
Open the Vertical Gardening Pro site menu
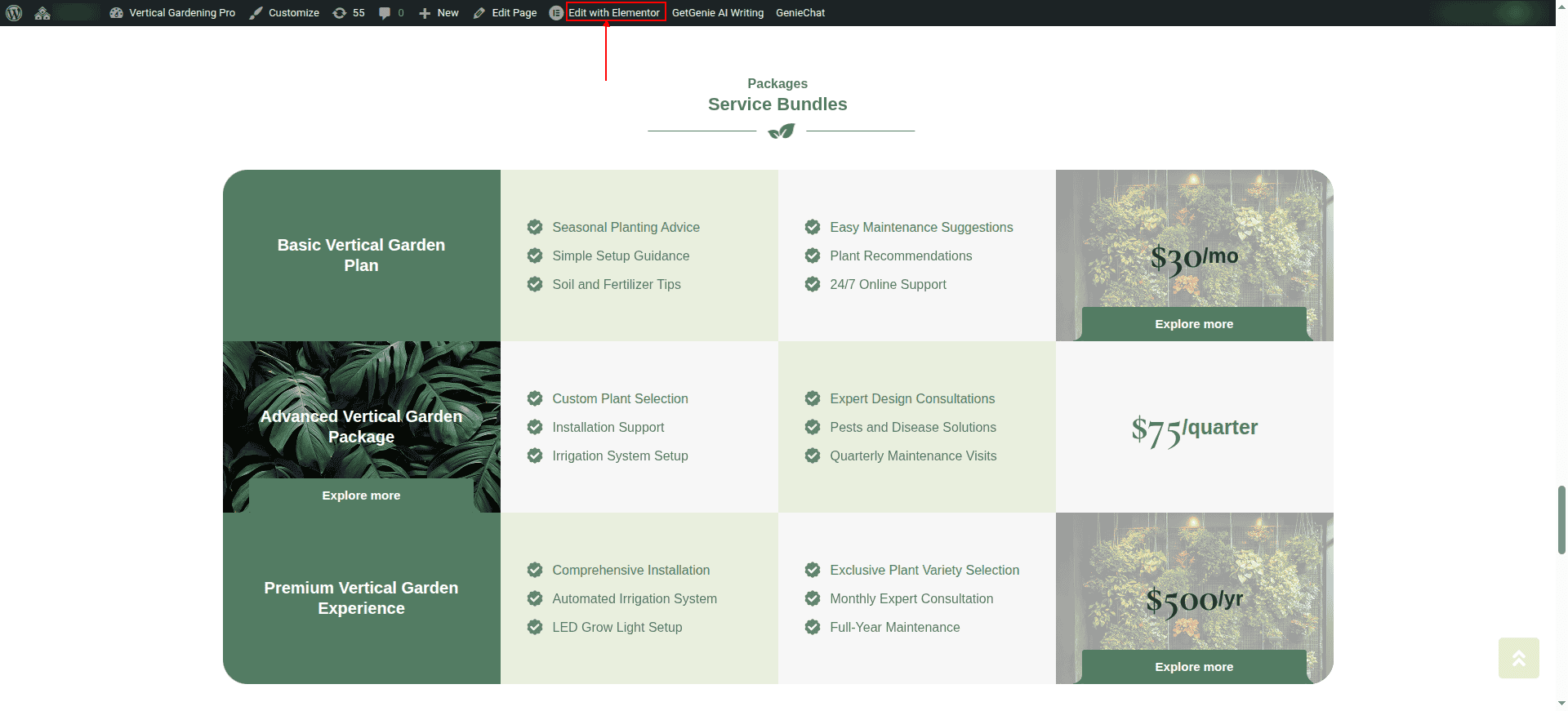point(172,13)
